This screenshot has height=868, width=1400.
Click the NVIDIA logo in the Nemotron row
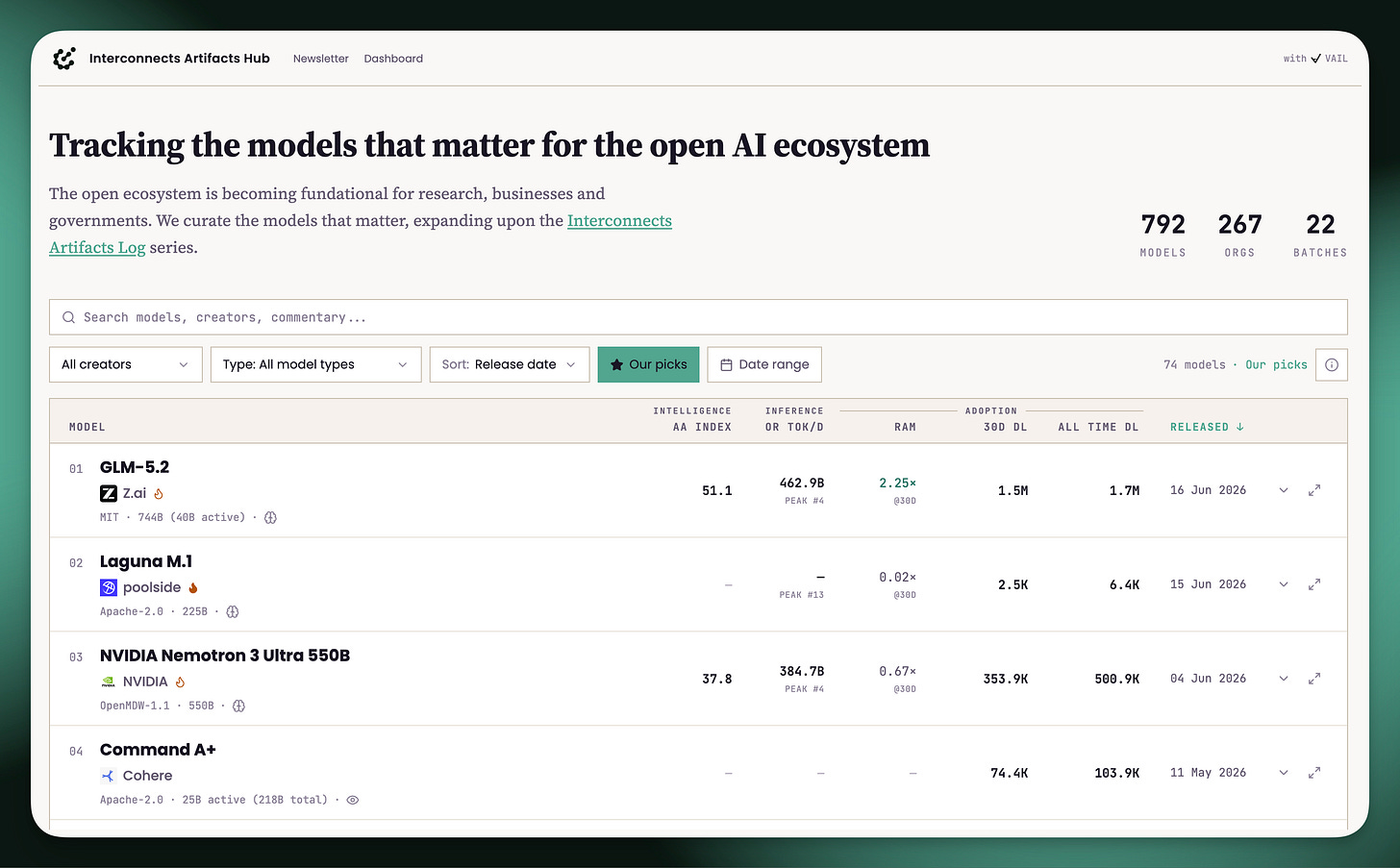(x=109, y=682)
